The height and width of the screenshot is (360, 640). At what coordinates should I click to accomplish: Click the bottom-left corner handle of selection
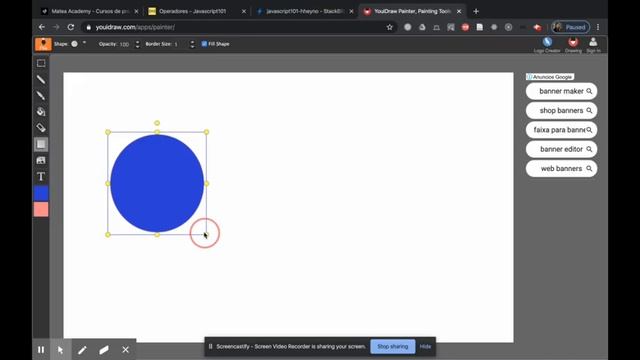pos(108,235)
